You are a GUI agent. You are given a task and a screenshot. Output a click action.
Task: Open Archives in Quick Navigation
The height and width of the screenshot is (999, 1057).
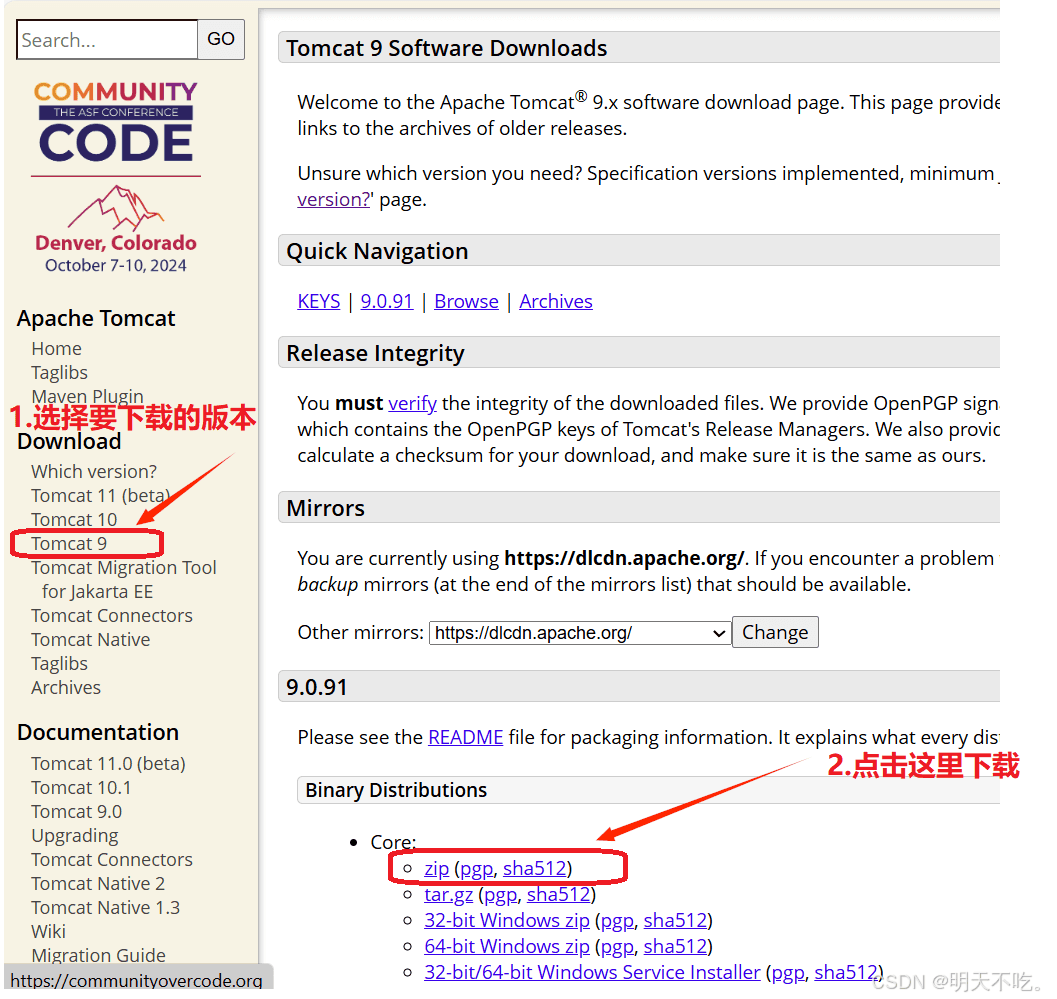click(556, 302)
